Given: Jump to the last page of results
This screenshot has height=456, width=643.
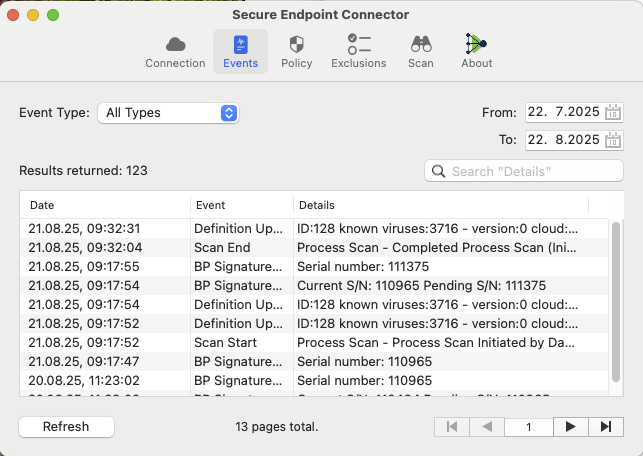Looking at the screenshot, I should (605, 427).
